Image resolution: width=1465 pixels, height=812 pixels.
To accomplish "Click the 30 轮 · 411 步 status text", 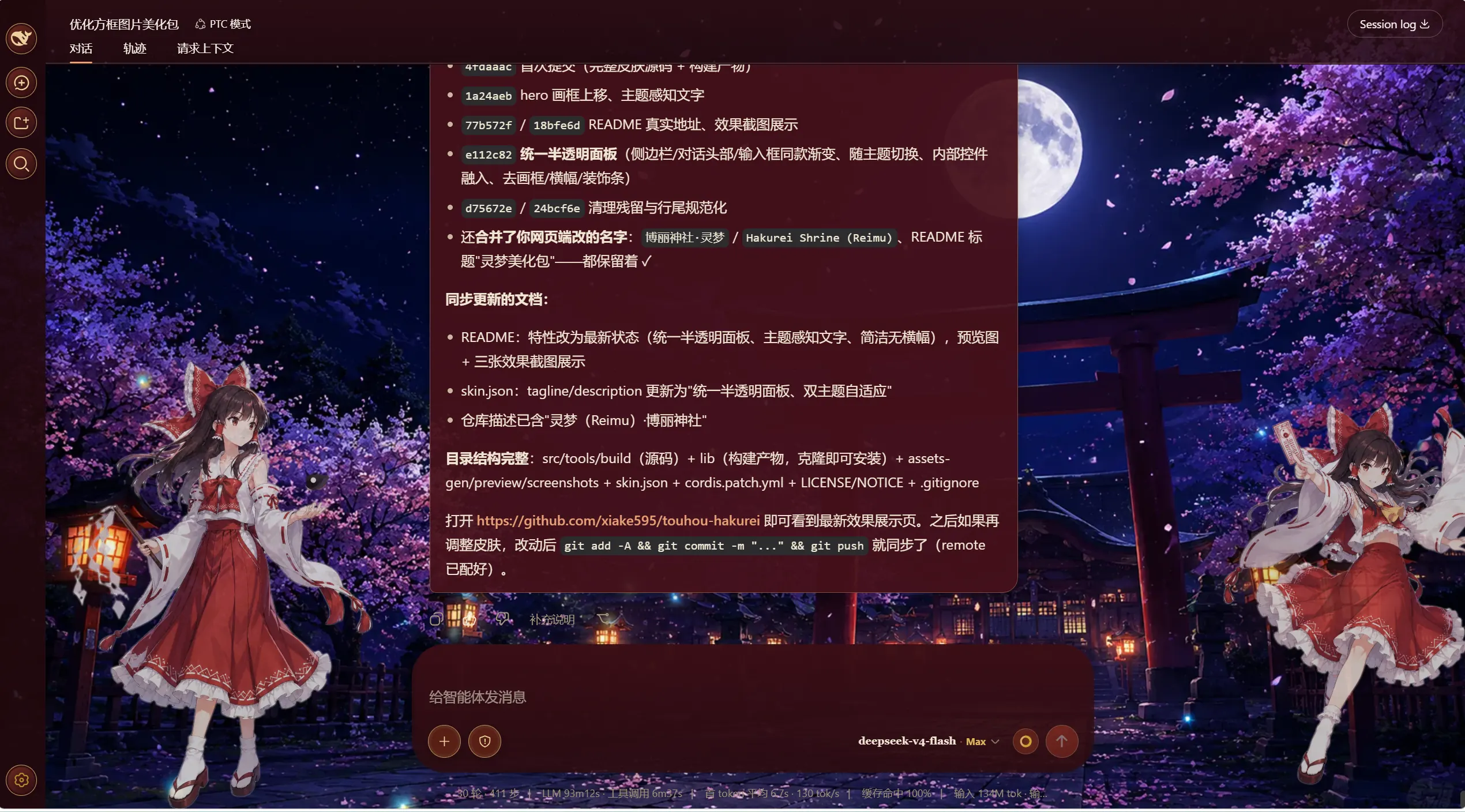I will tap(488, 794).
